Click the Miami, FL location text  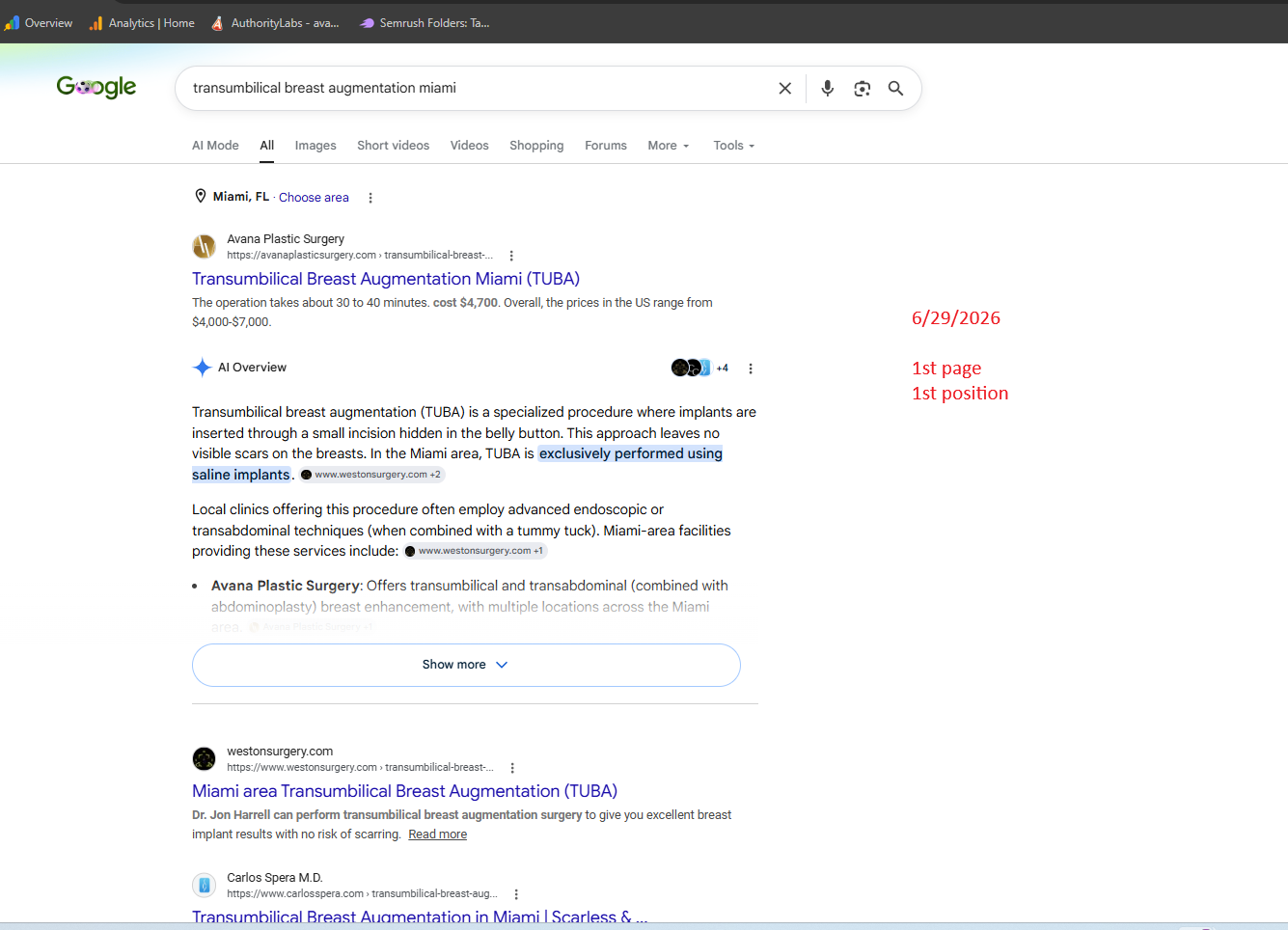[x=241, y=197]
